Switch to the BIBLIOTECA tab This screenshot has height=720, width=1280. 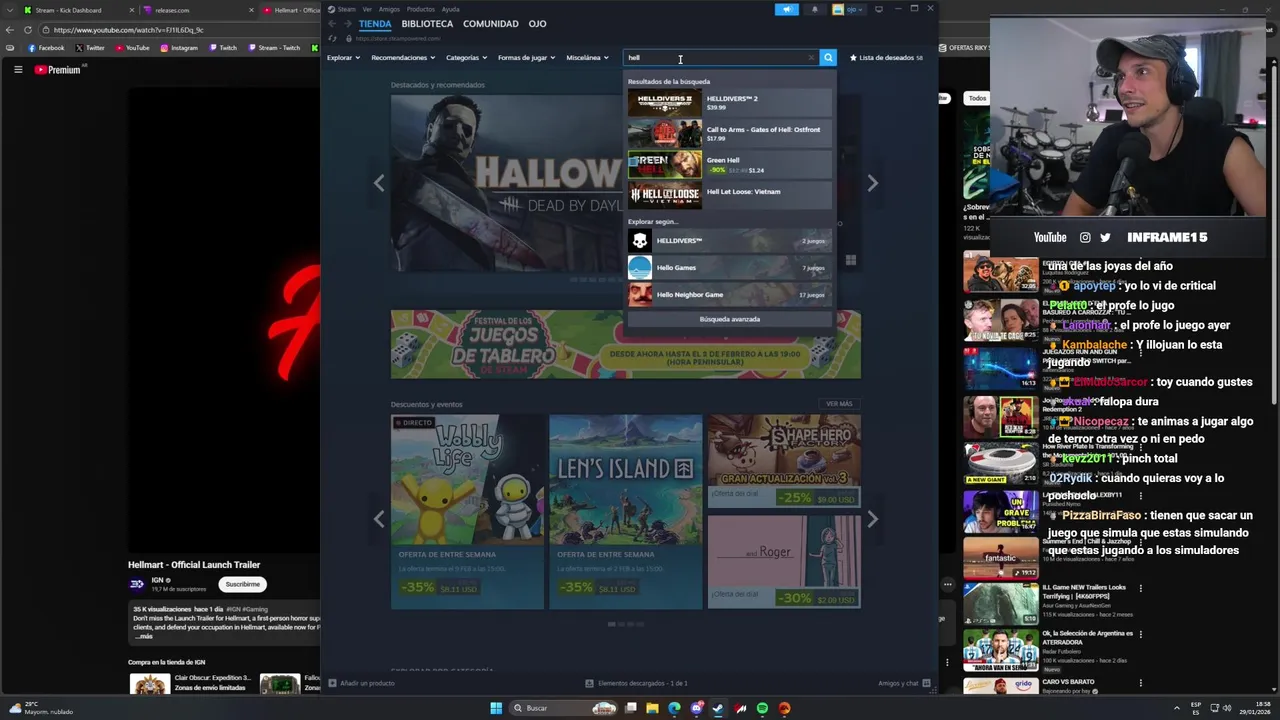427,24
